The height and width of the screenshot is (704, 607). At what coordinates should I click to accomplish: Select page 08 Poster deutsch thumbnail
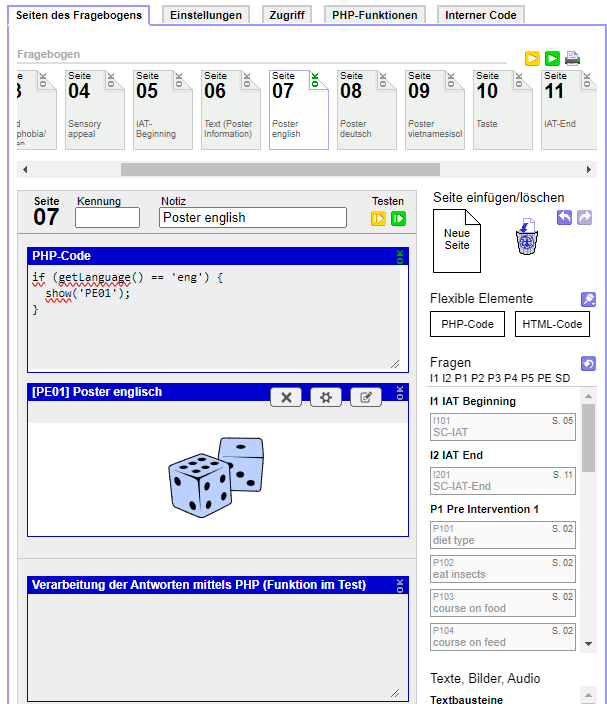367,110
